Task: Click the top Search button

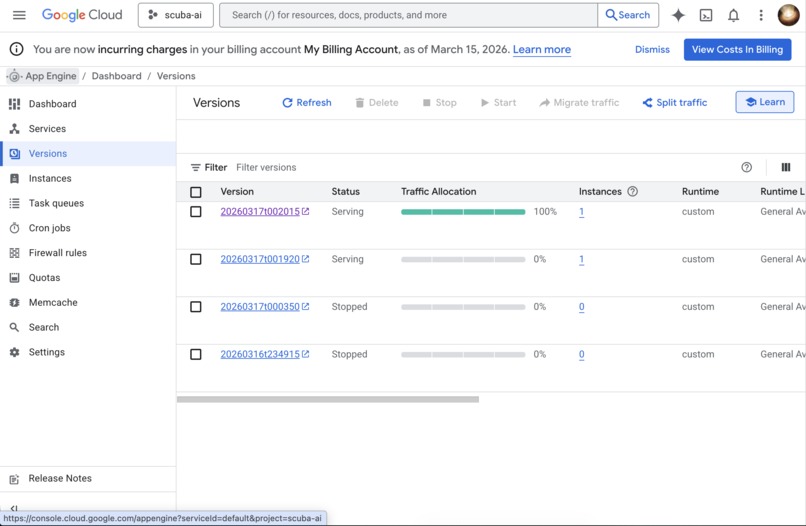Action: pos(628,15)
